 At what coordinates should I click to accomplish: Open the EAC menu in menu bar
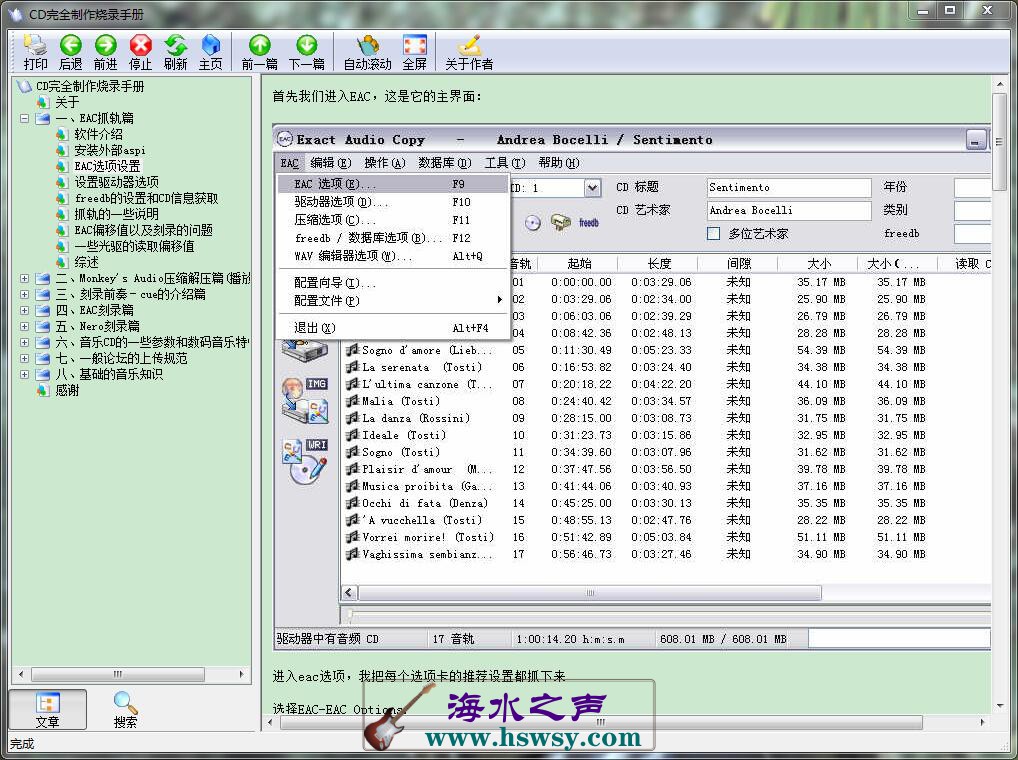[290, 163]
